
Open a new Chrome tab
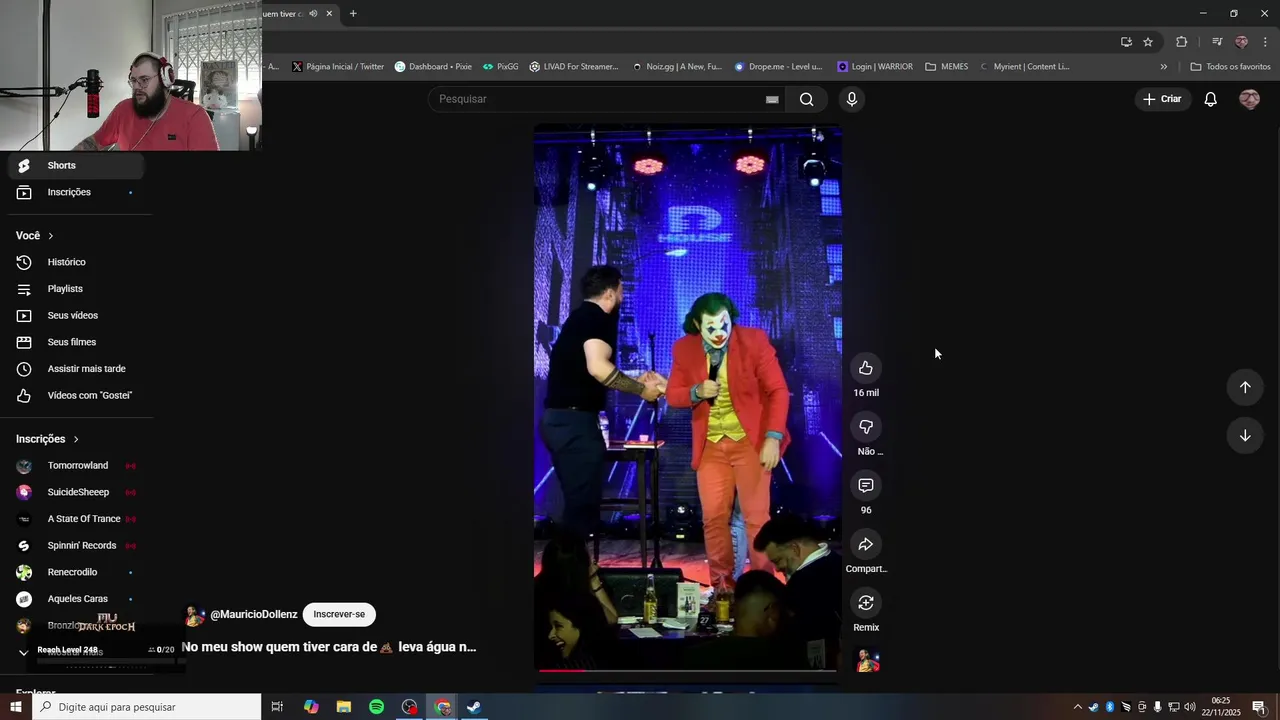click(353, 14)
